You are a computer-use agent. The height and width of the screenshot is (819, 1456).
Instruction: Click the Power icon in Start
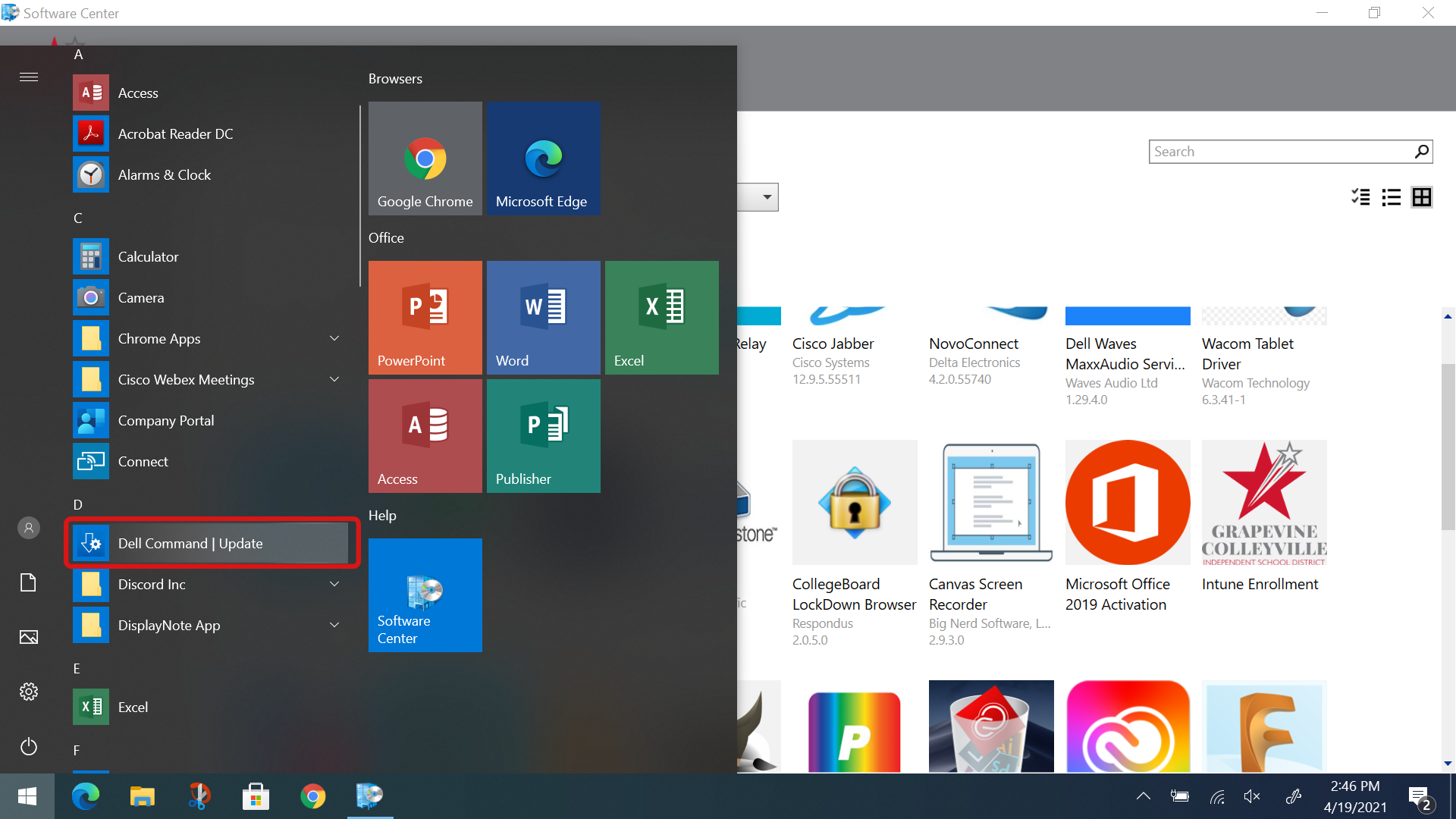pyautogui.click(x=29, y=746)
